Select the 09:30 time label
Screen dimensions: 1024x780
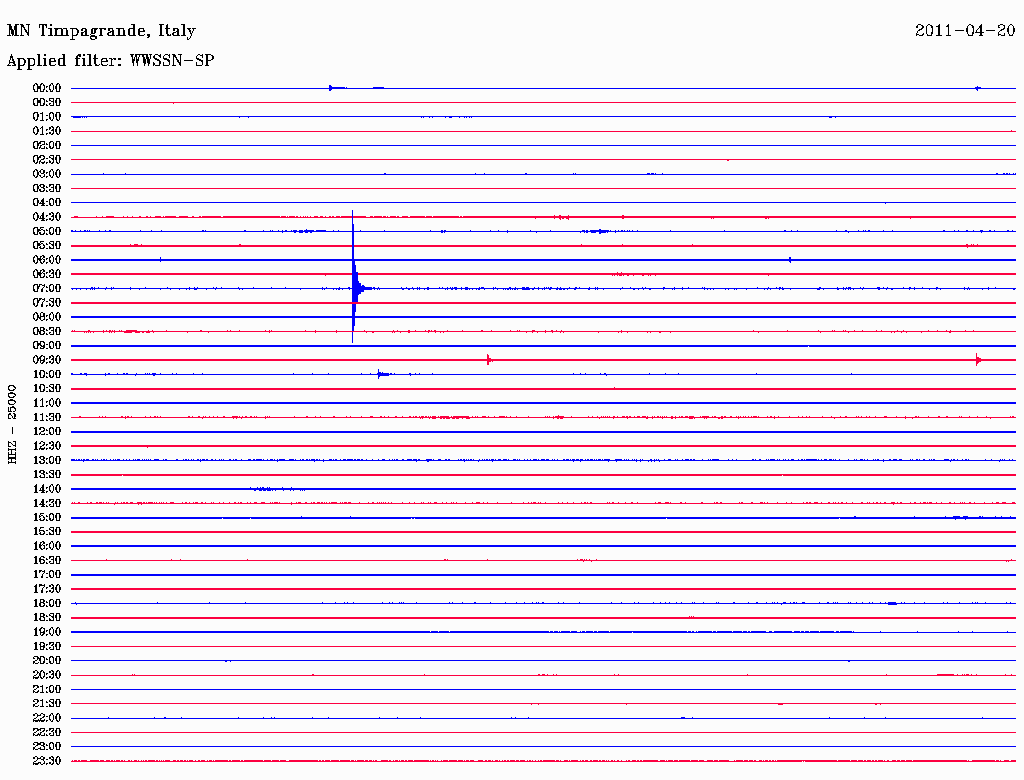click(47, 360)
